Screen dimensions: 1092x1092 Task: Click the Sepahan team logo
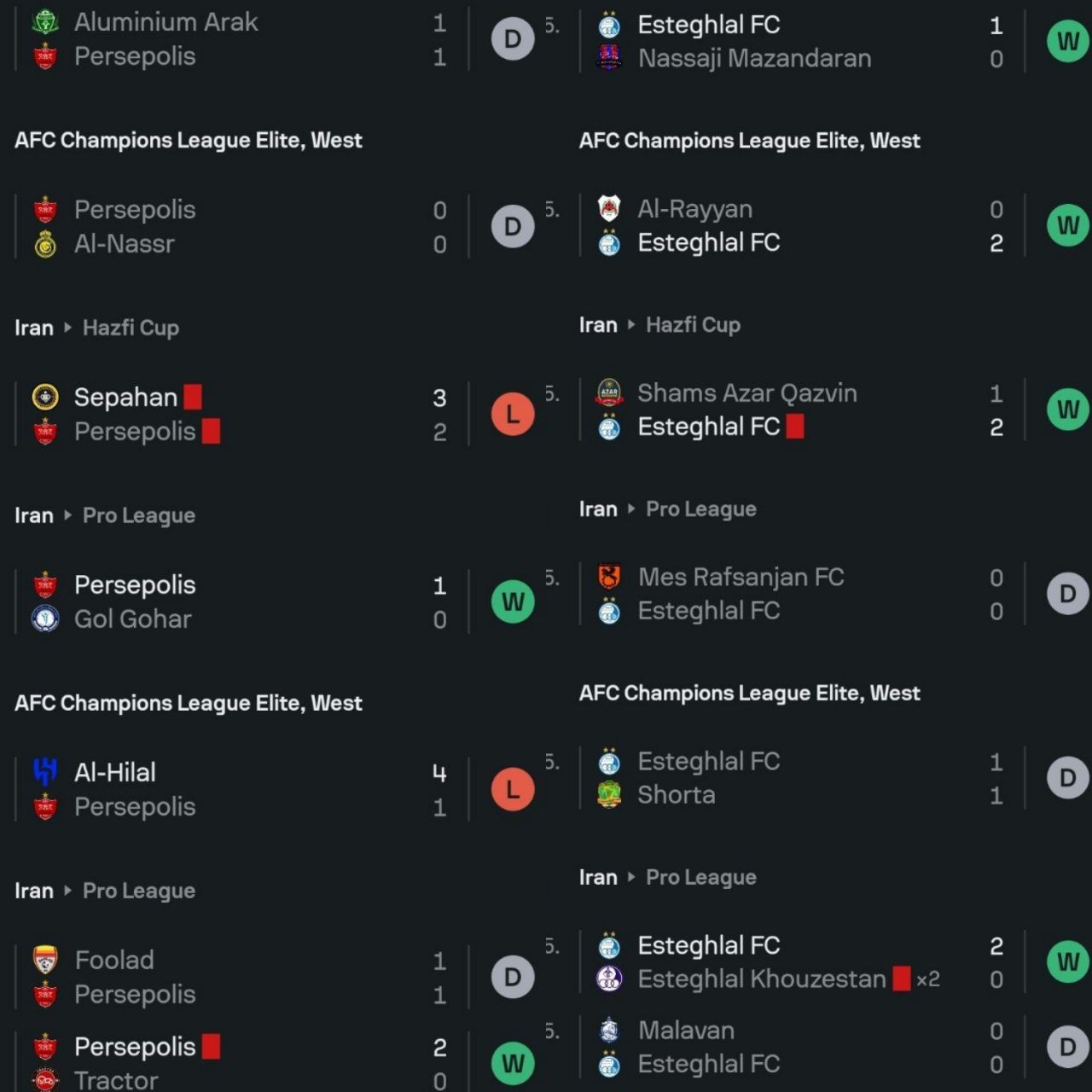point(44,397)
